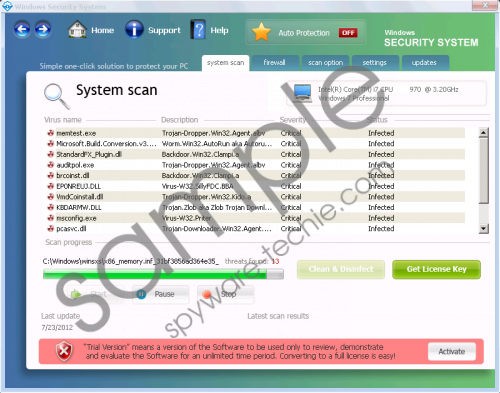Click the green scan progress bar
500x393 pixels.
[163, 274]
